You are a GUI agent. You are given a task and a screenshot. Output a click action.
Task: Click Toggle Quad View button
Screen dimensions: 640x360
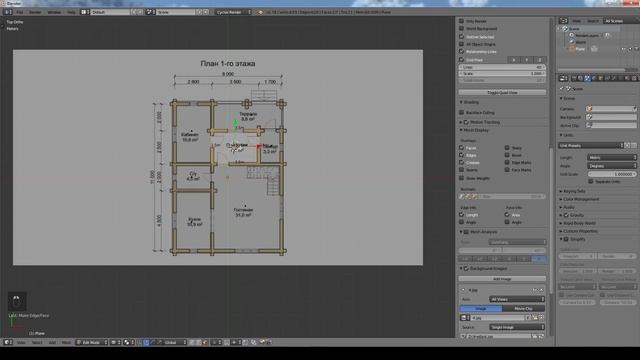coord(502,93)
